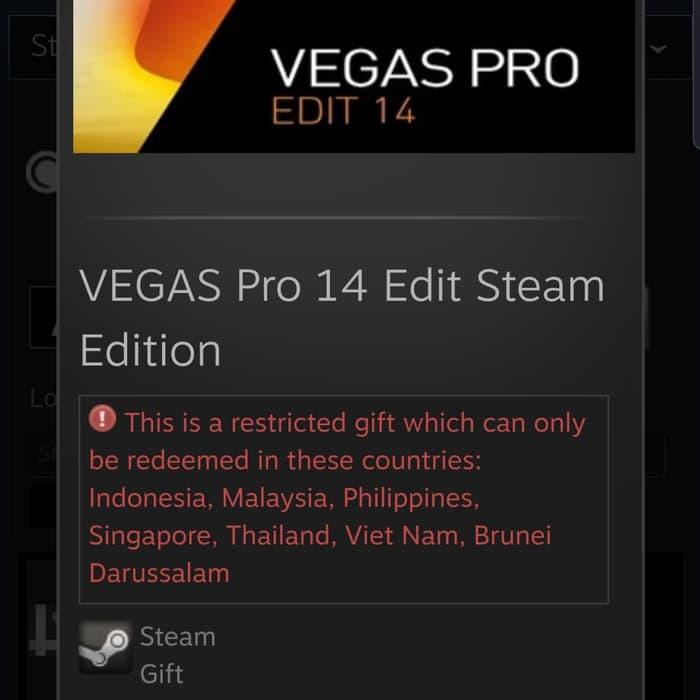Viewport: 700px width, 700px height.
Task: Click the "EDIT 14" orange text on banner
Action: click(343, 110)
